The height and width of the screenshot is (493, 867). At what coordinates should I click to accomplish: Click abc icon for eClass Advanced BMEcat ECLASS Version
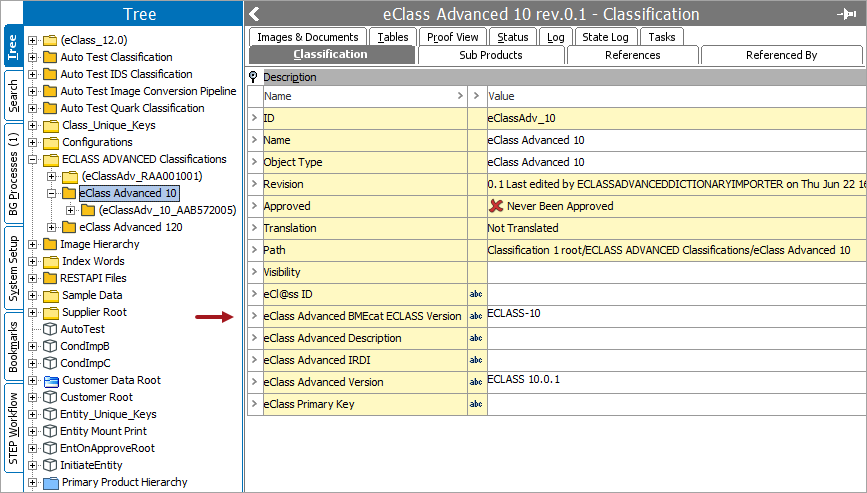(476, 316)
